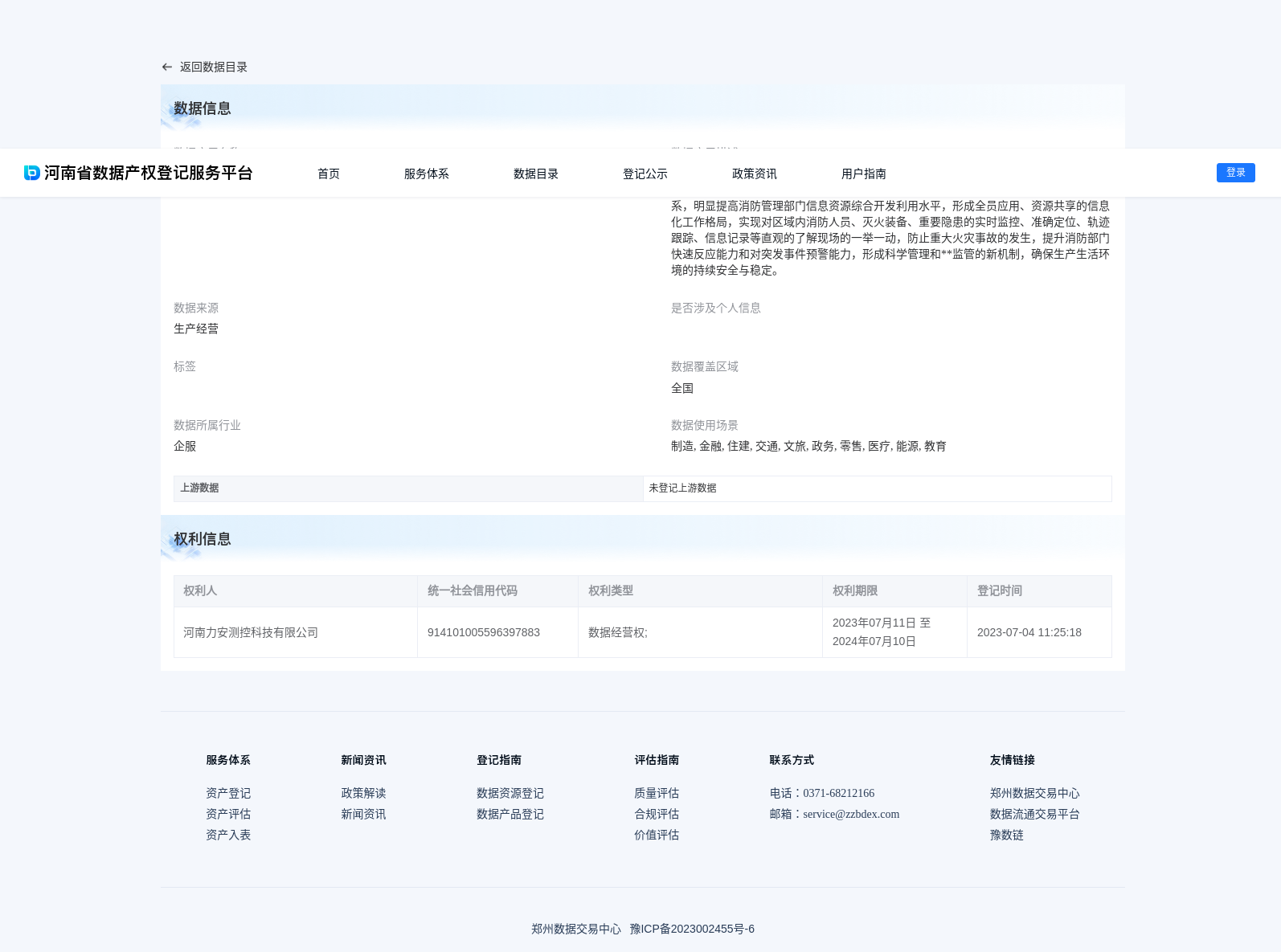Click the 未登记上游数据 cell

point(878,488)
